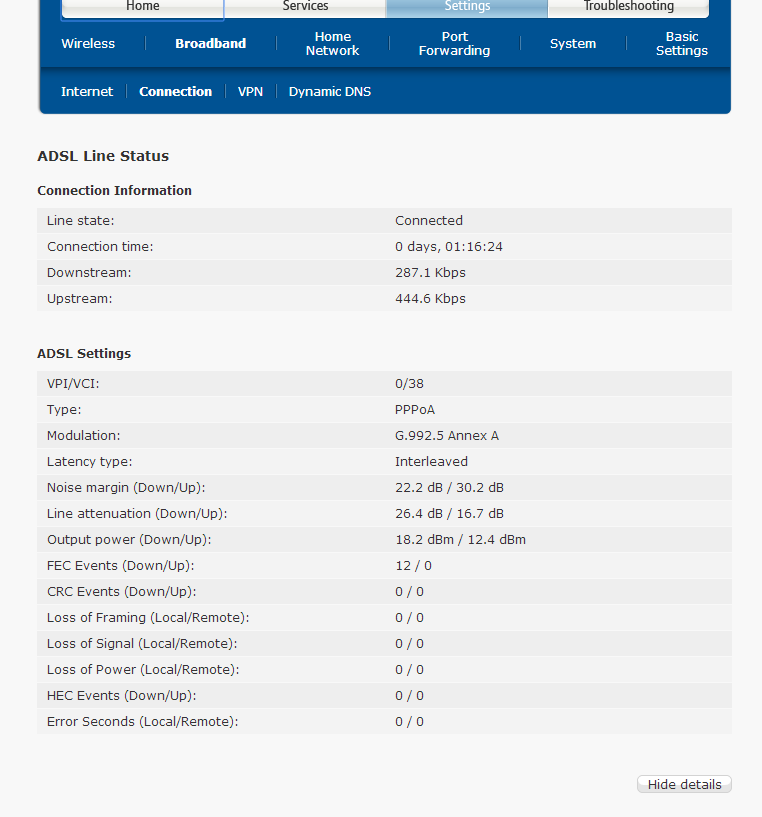Click the ADSL Line Status heading

click(x=103, y=156)
